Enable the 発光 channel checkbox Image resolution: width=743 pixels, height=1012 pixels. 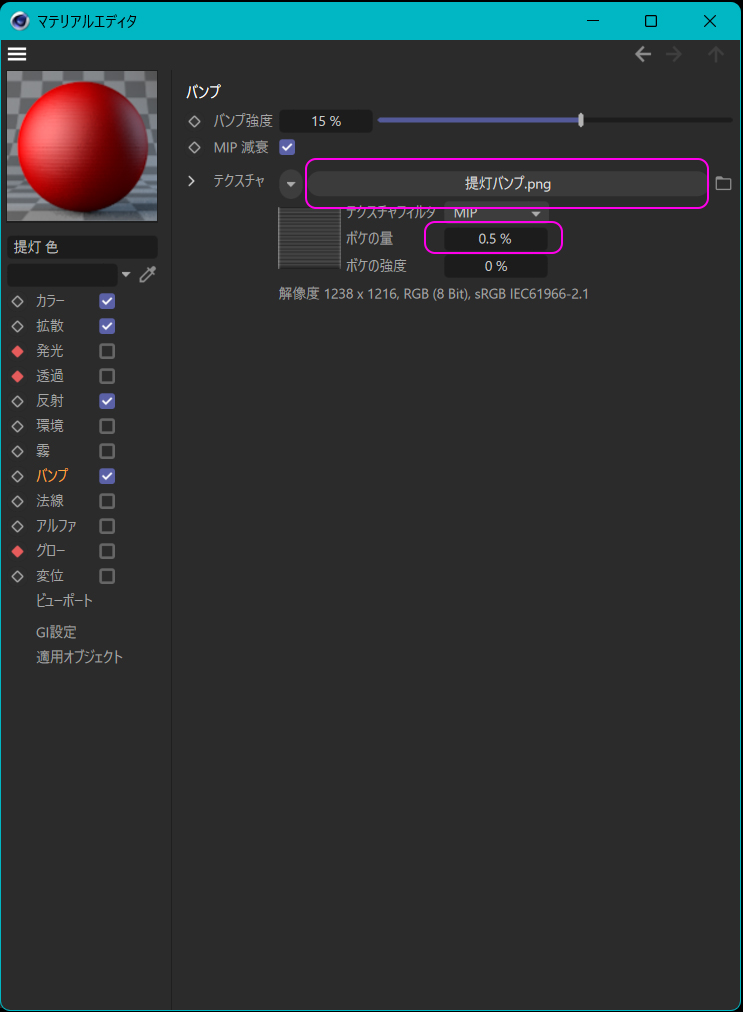coord(107,351)
